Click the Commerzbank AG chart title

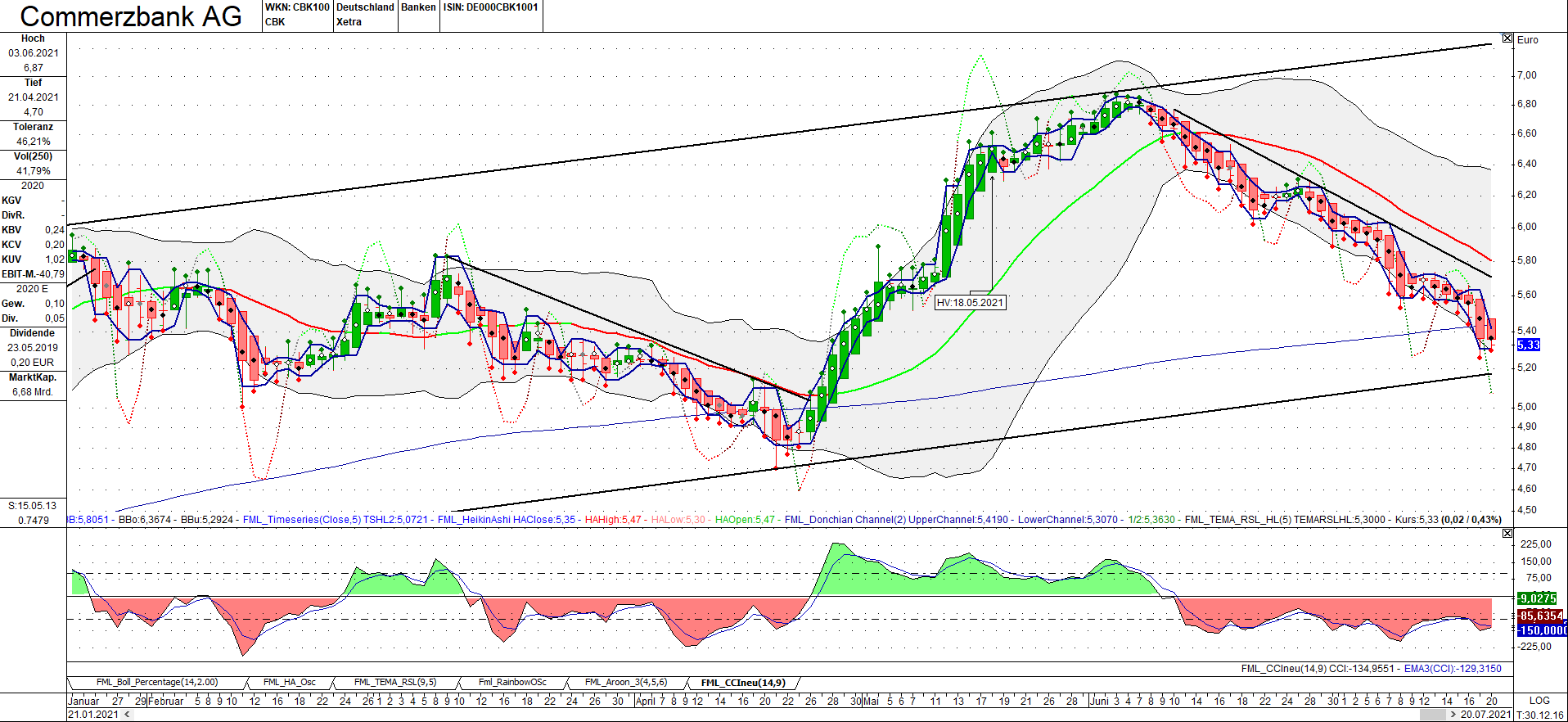[131, 16]
